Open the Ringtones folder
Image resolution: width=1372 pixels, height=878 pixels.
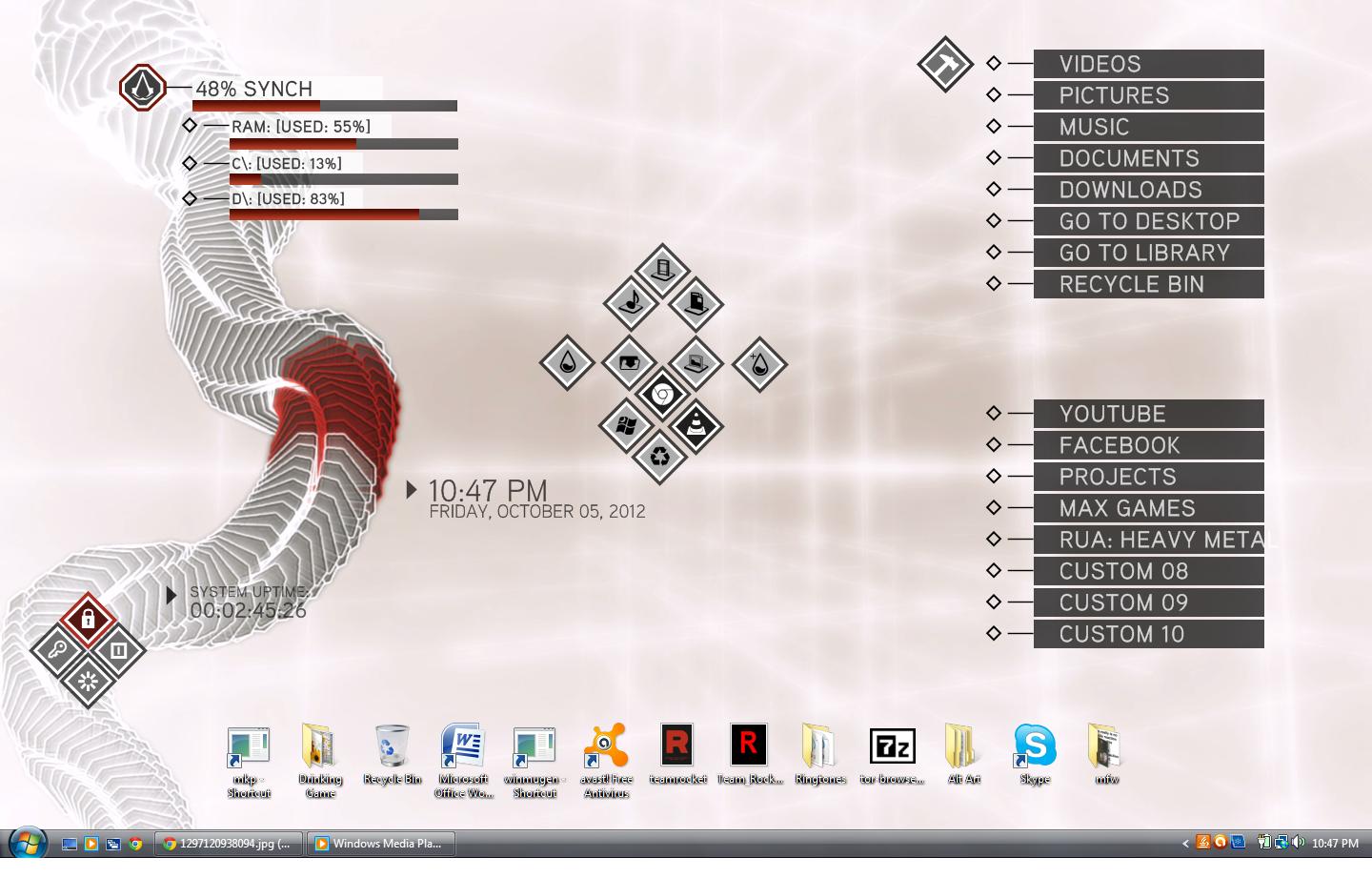pyautogui.click(x=820, y=754)
